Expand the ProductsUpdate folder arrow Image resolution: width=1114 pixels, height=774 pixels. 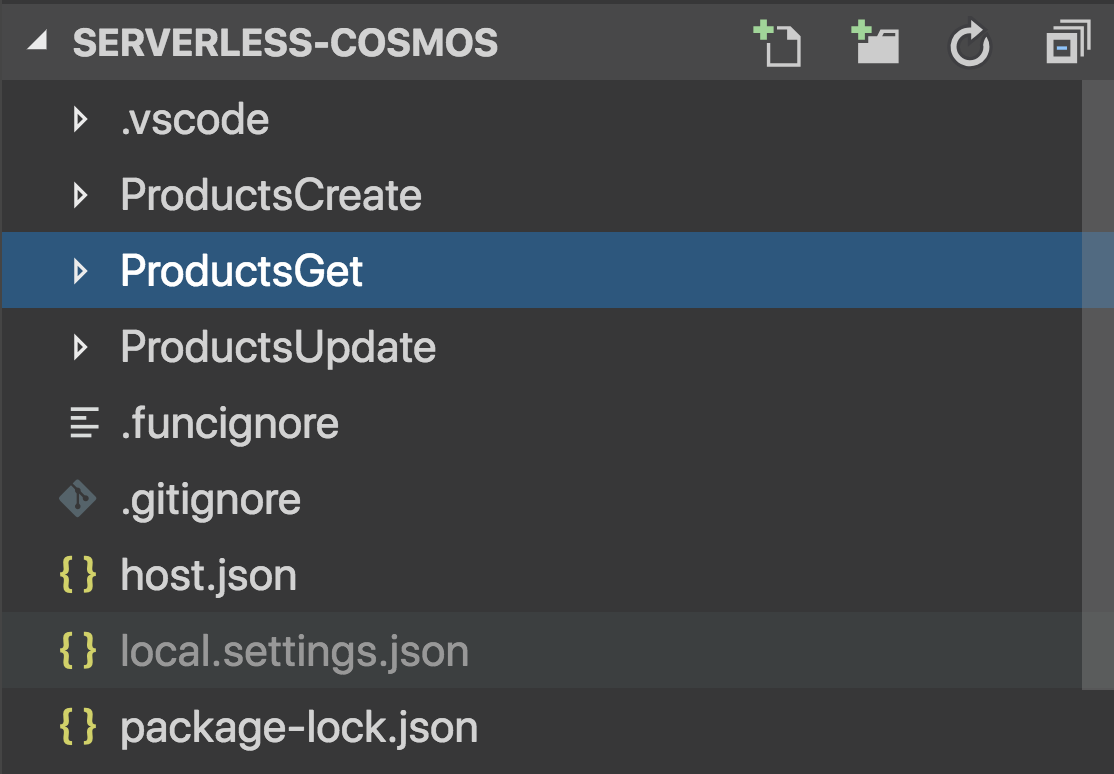pyautogui.click(x=81, y=347)
